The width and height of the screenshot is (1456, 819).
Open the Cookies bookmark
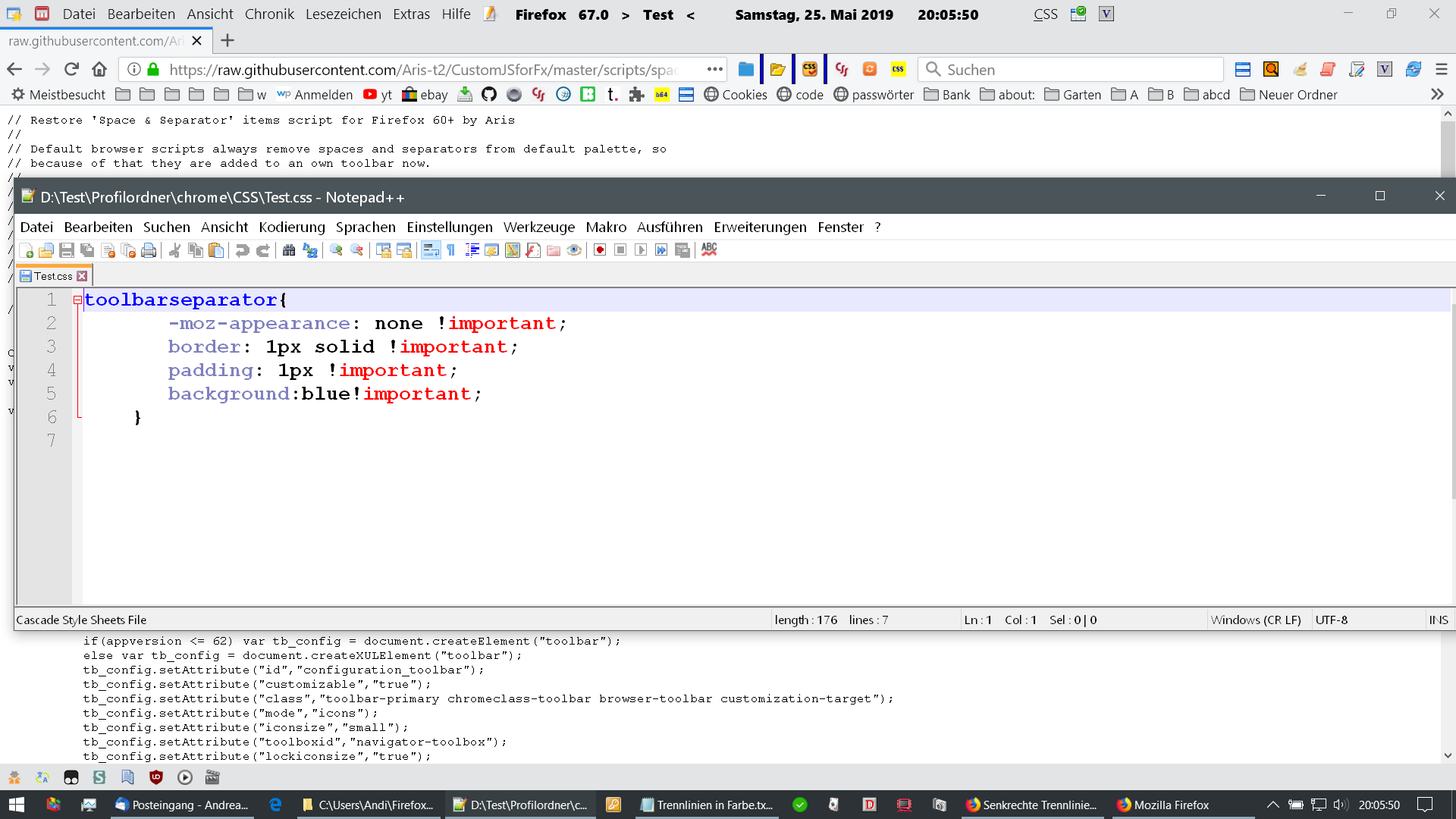click(x=735, y=95)
